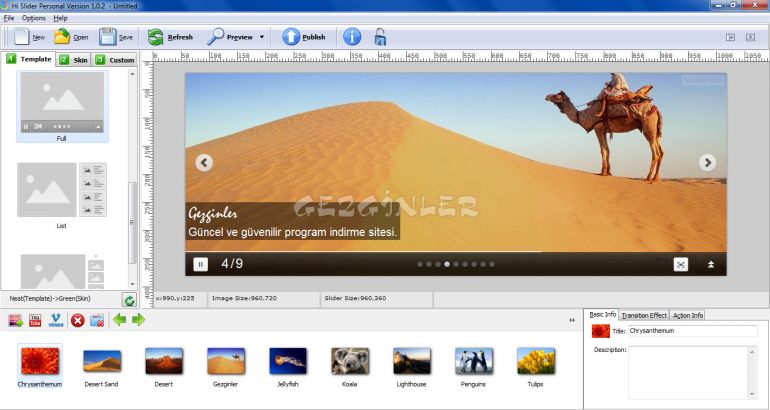The width and height of the screenshot is (770, 410).
Task: Collapse the info panel with the double-chevron
Action: 572,320
